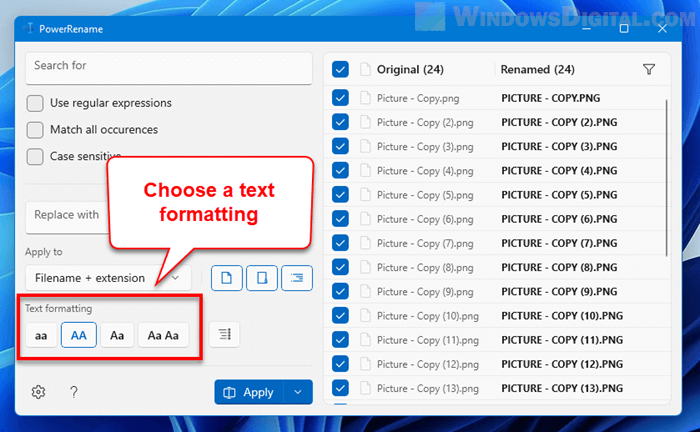Select the extension only icon button
Screen dimensions: 700x432
[x=262, y=277]
